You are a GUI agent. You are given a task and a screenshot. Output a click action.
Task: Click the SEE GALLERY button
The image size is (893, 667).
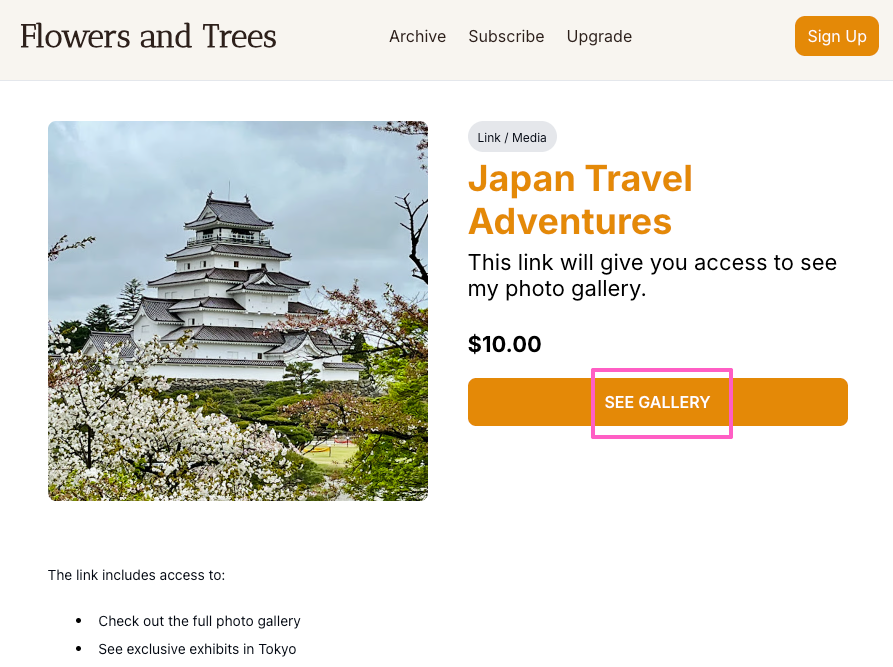[657, 402]
